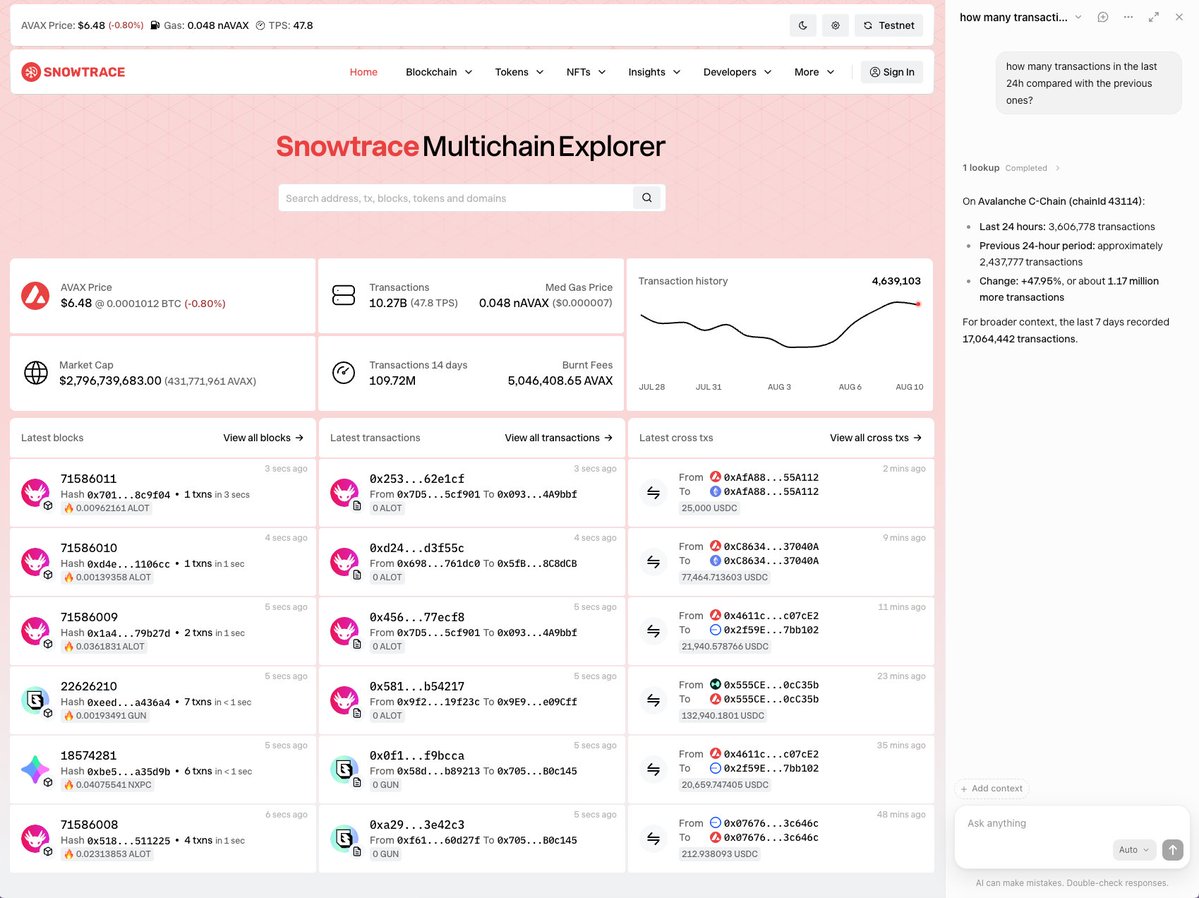Open the Insights dropdown
Viewport: 1199px width, 898px height.
654,72
